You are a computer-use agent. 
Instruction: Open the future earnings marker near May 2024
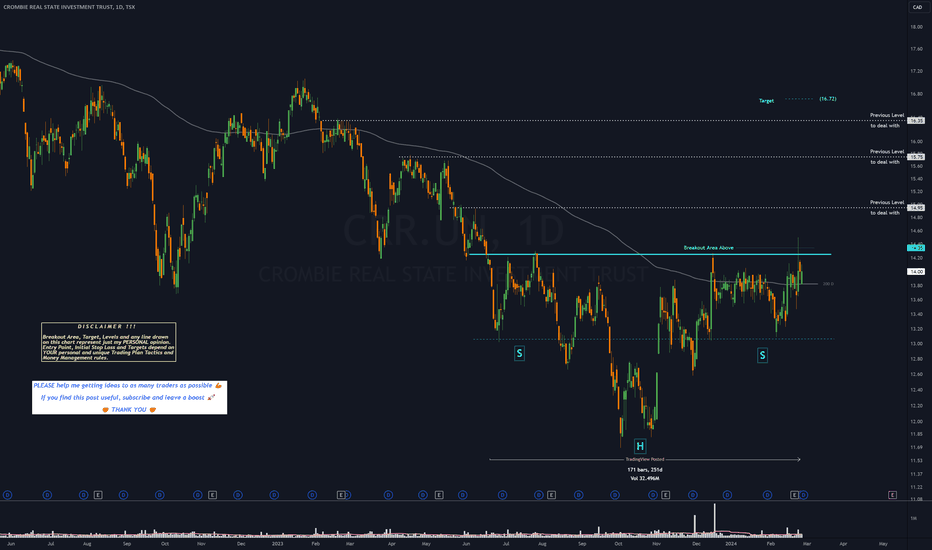pos(892,495)
